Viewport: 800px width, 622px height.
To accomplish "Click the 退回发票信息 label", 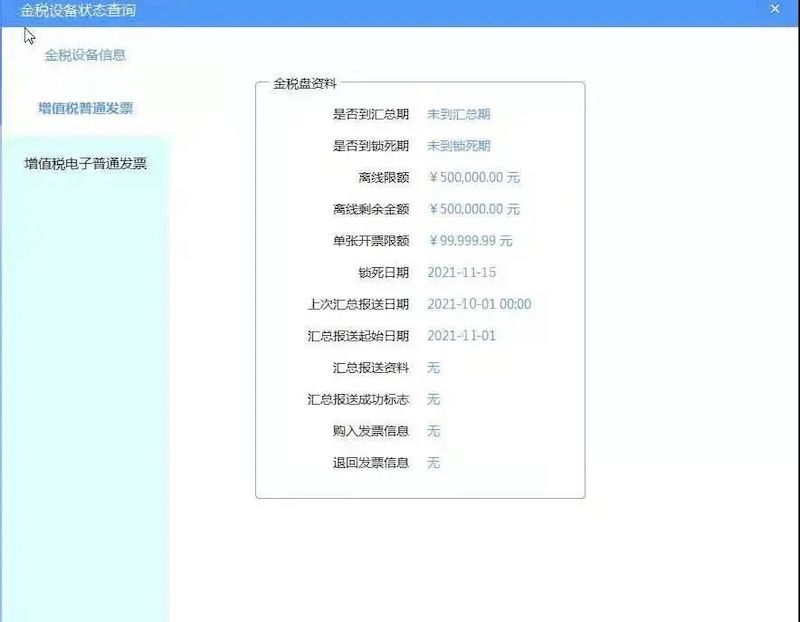I will coord(370,463).
